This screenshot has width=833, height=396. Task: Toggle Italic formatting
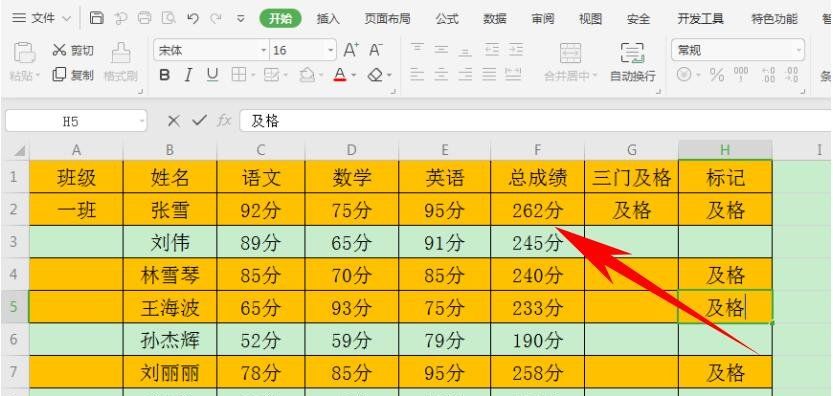[x=188, y=75]
